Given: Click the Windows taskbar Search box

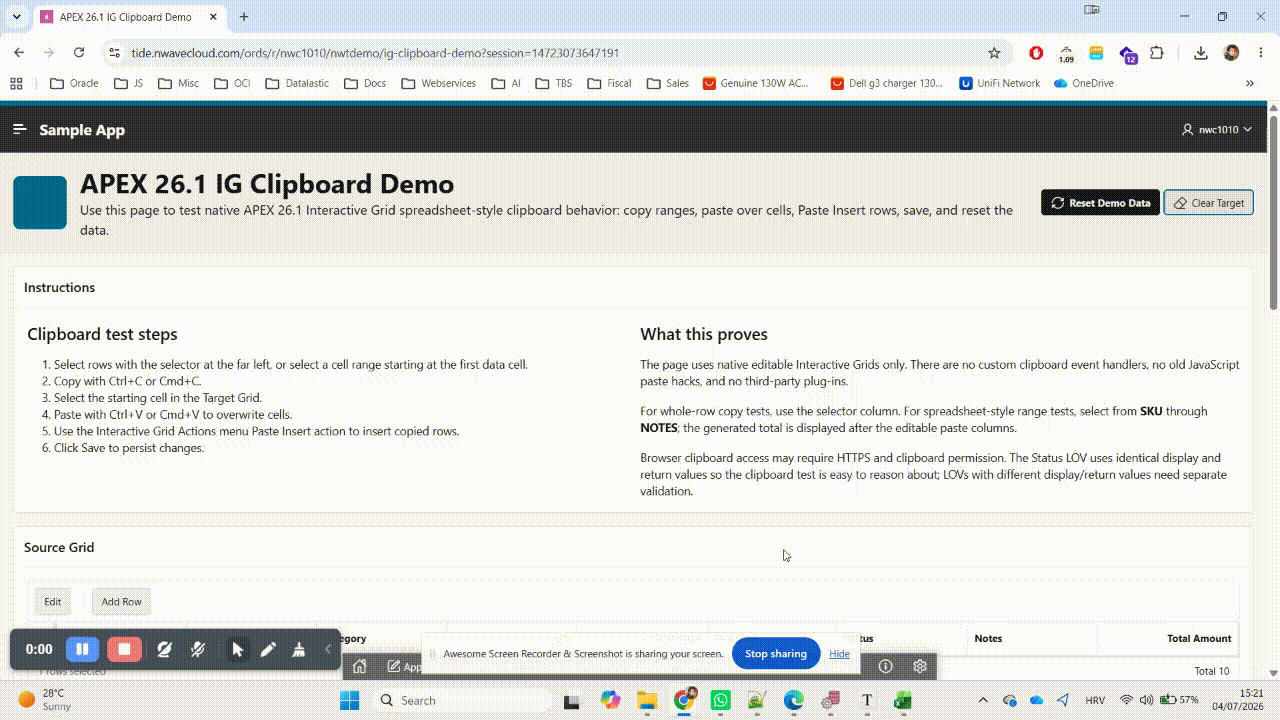Looking at the screenshot, I should coord(462,700).
